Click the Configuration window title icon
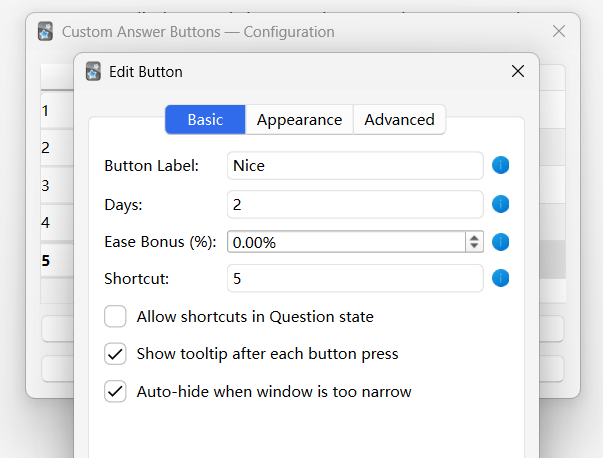This screenshot has width=603, height=458. click(x=45, y=31)
